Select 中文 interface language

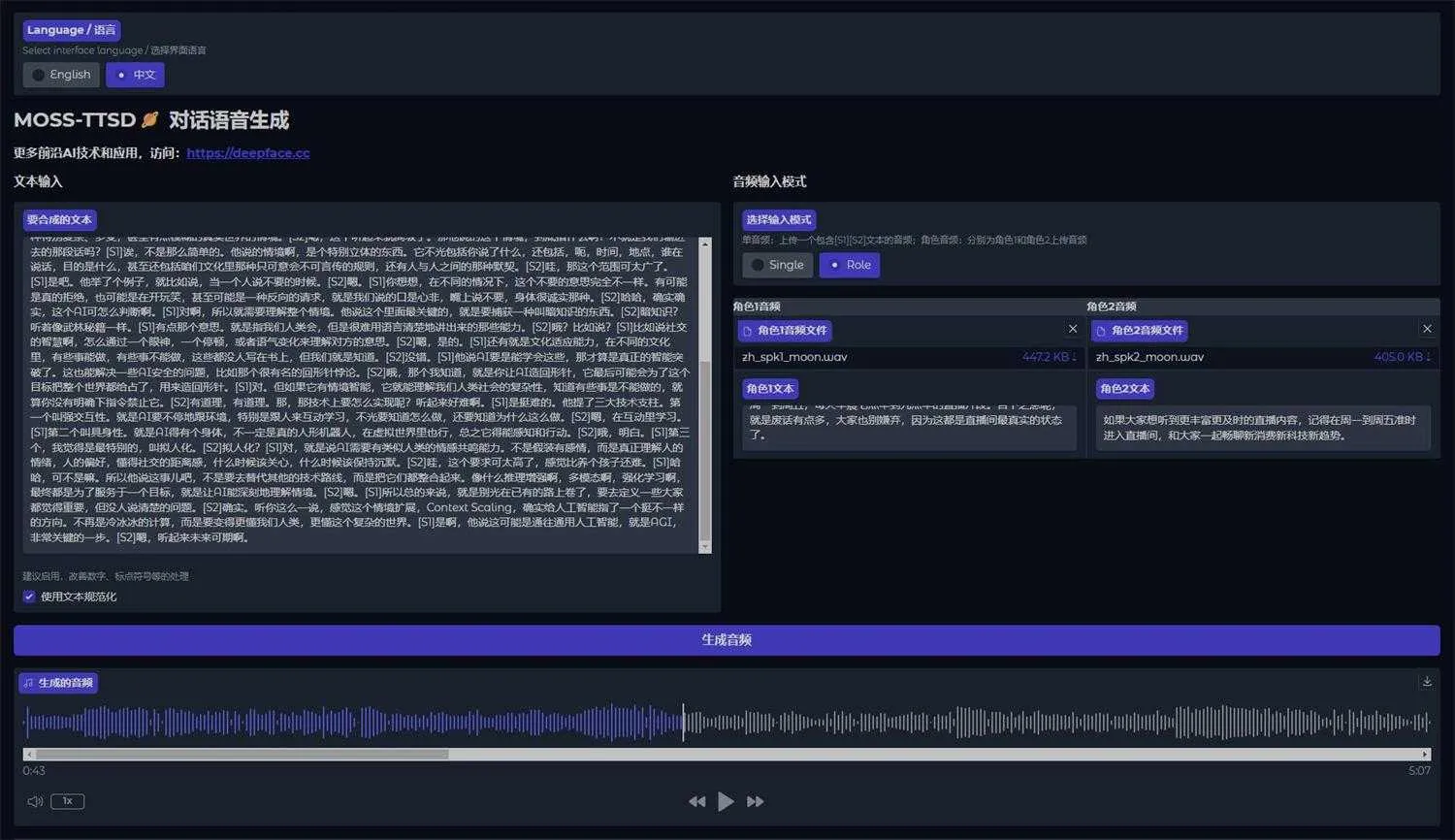(135, 75)
